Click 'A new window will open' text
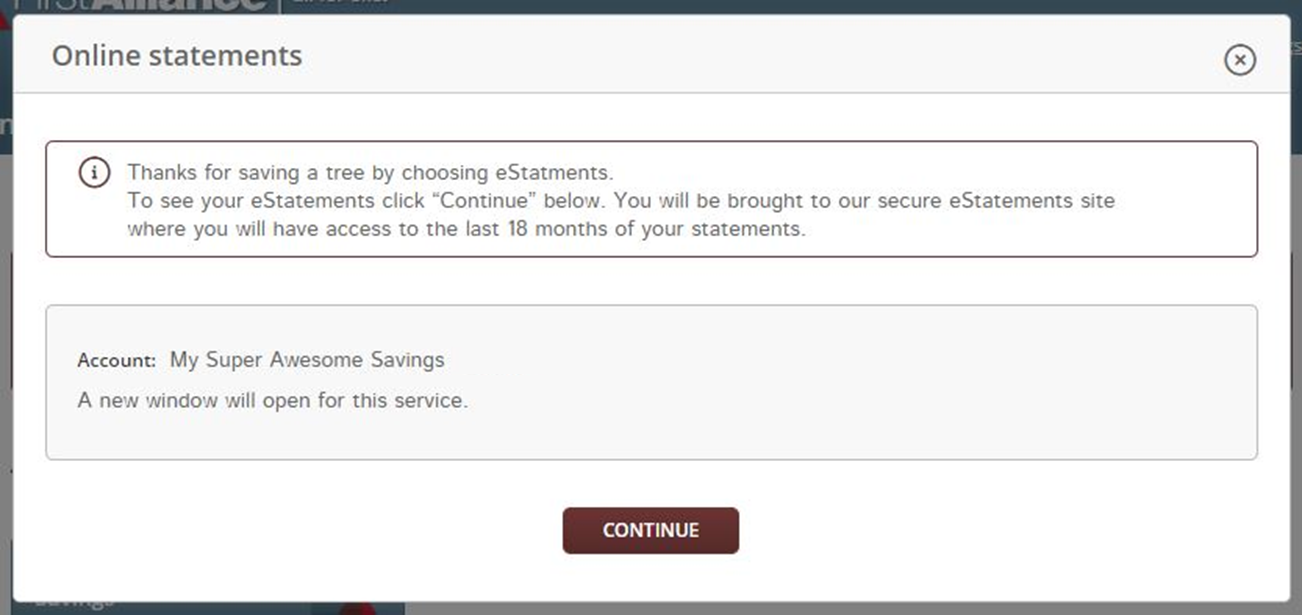The width and height of the screenshot is (1302, 615). (x=272, y=401)
